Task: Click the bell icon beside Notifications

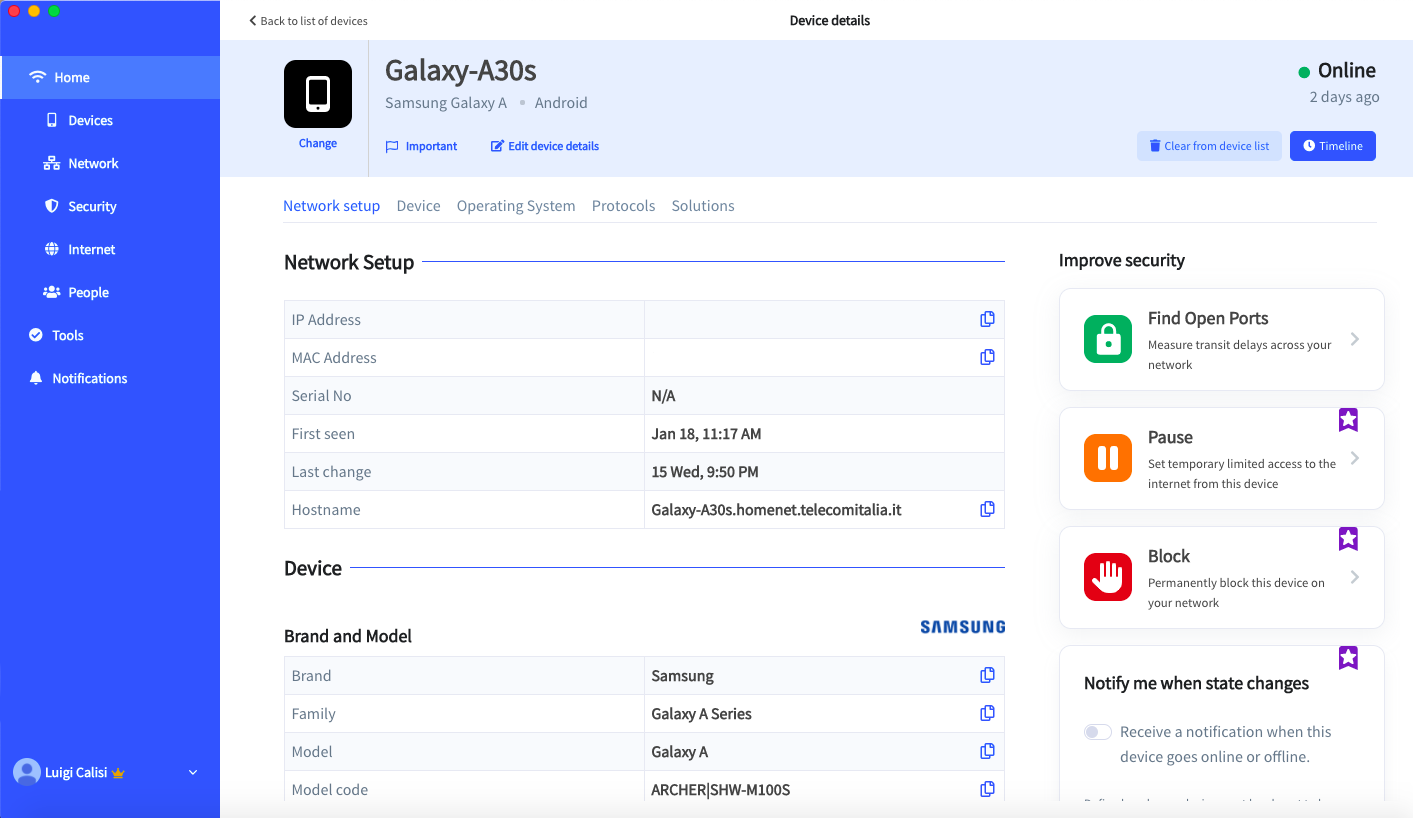Action: (x=36, y=378)
